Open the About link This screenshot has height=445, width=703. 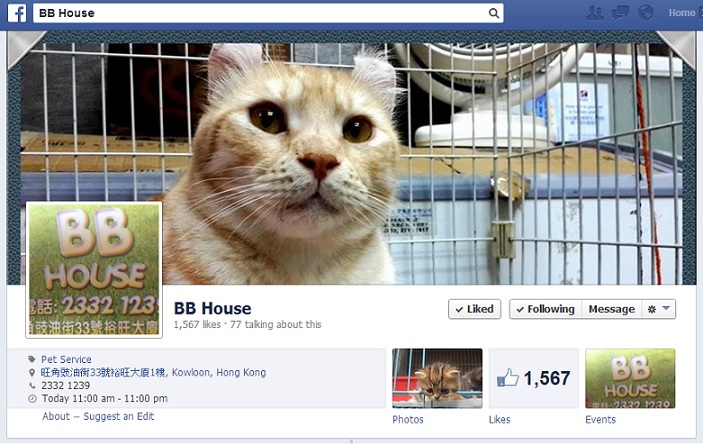point(56,416)
